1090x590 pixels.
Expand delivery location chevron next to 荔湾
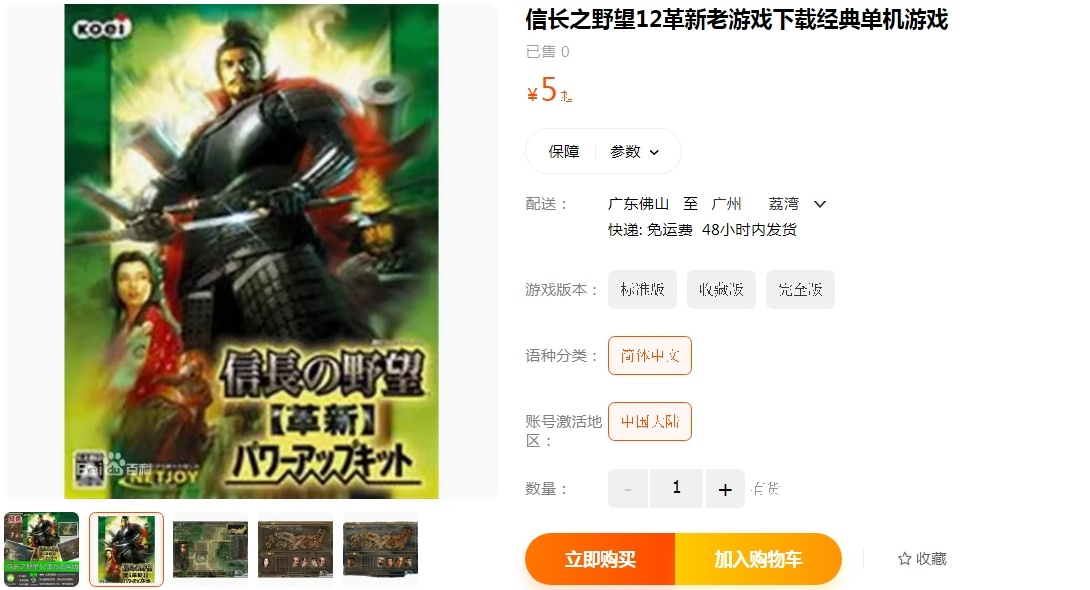tap(820, 204)
